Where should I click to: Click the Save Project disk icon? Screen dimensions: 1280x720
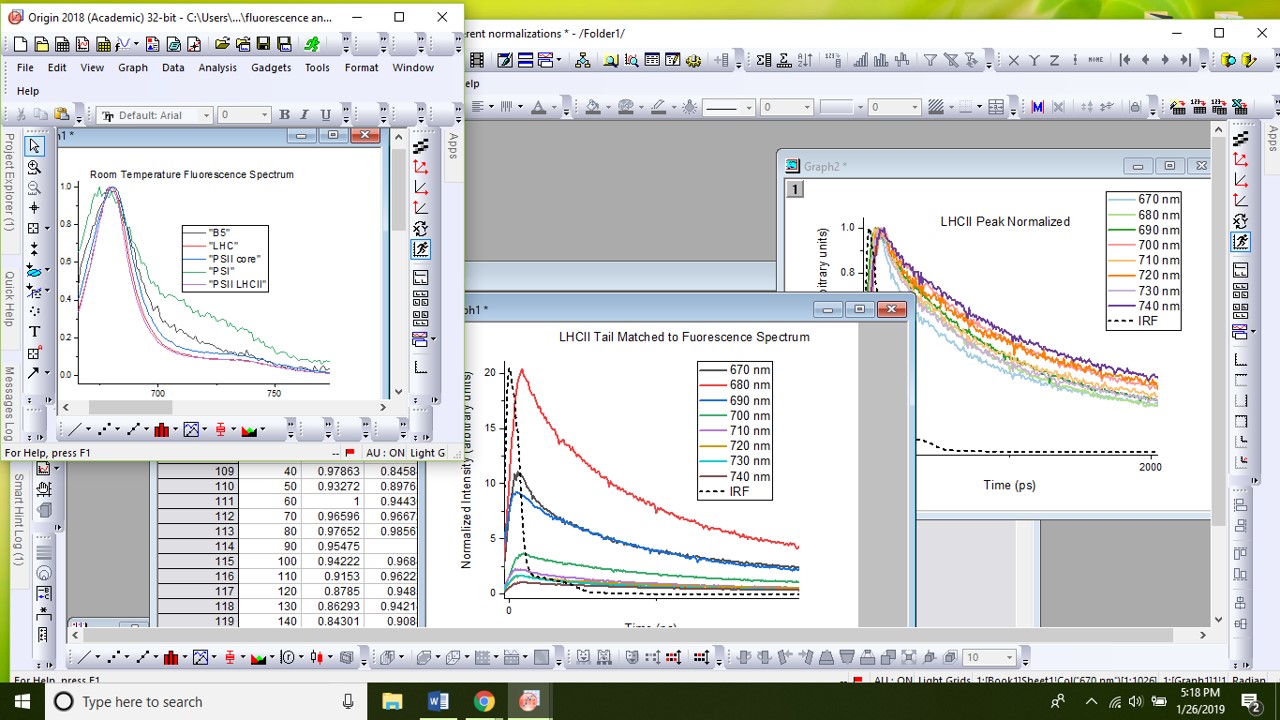264,44
